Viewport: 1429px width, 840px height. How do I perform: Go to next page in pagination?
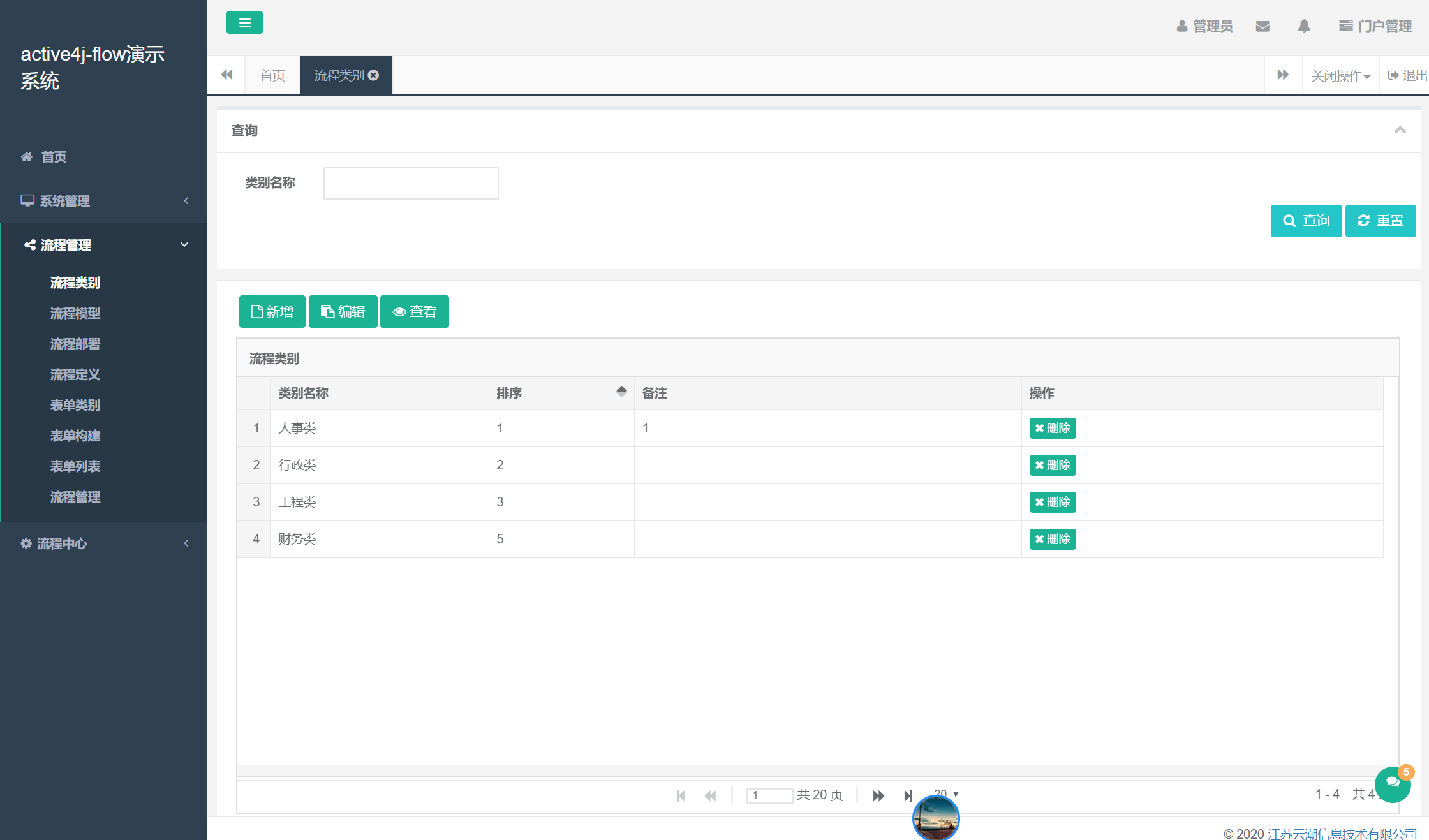coord(878,795)
